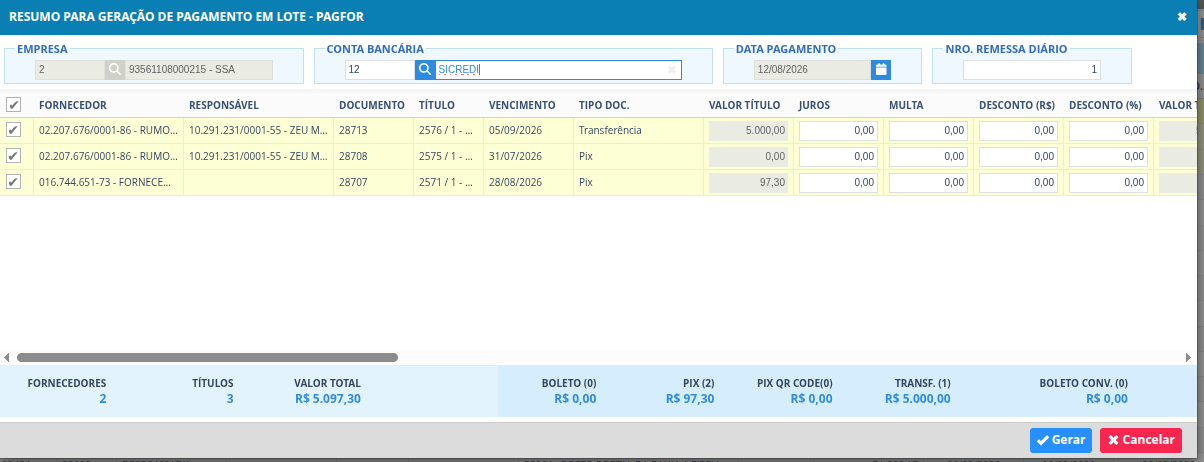Click Desconto (%) field for document 28713
1204x462 pixels.
tap(1108, 130)
